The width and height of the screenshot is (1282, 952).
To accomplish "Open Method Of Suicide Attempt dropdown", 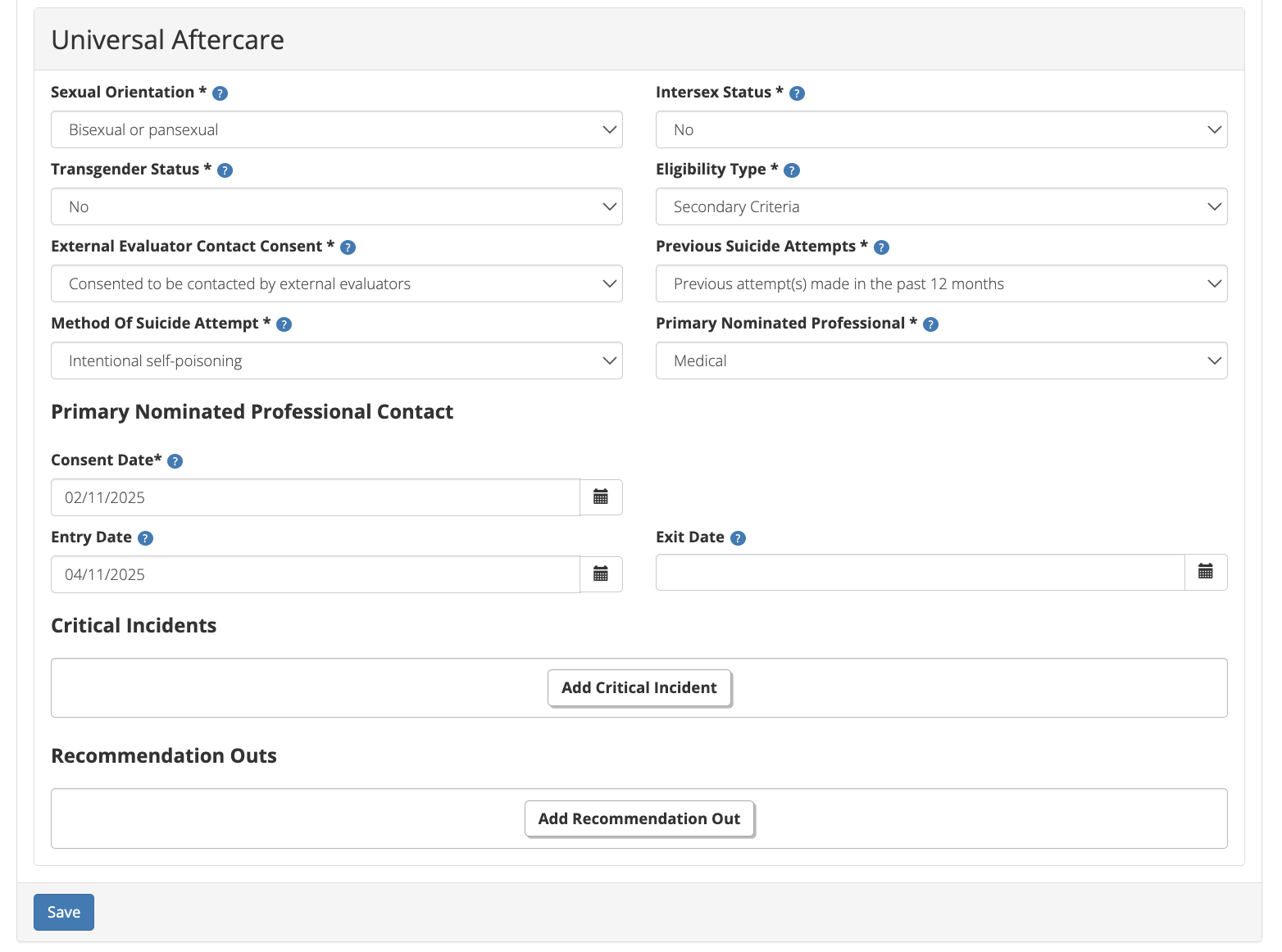I will (336, 360).
